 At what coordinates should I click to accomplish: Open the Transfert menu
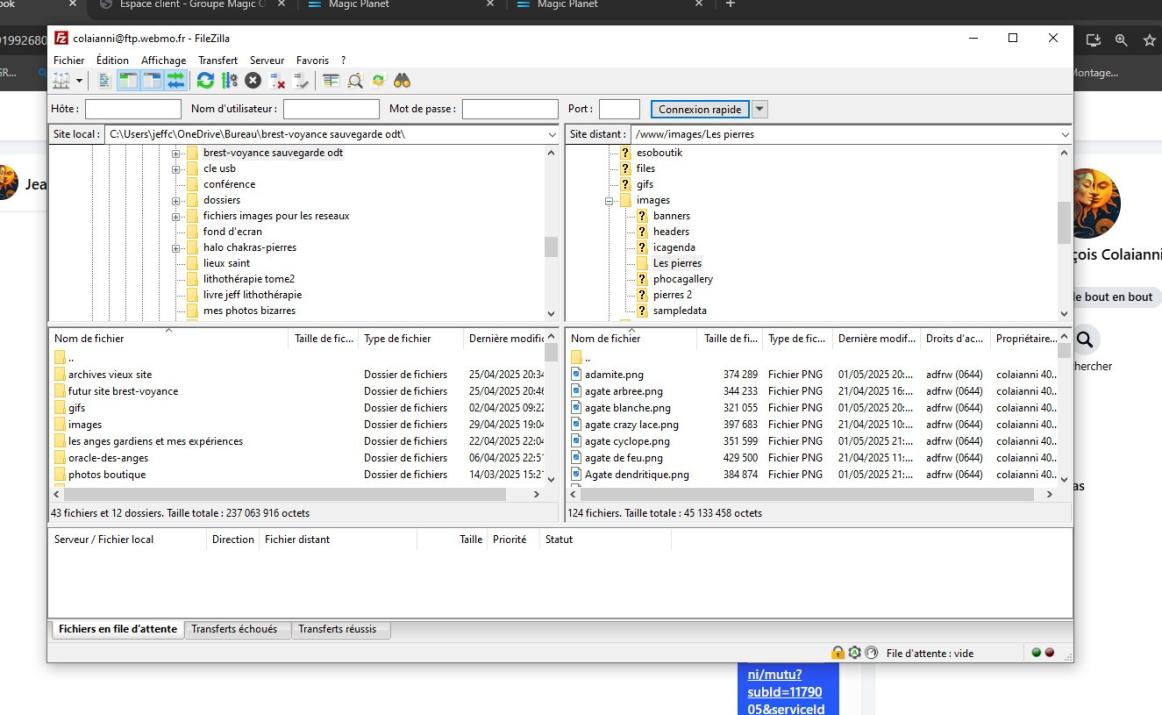coord(218,60)
